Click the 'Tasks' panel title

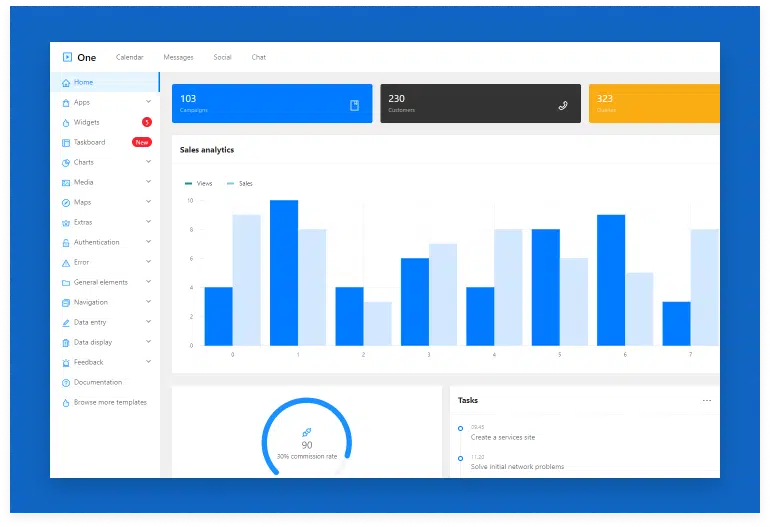point(468,401)
